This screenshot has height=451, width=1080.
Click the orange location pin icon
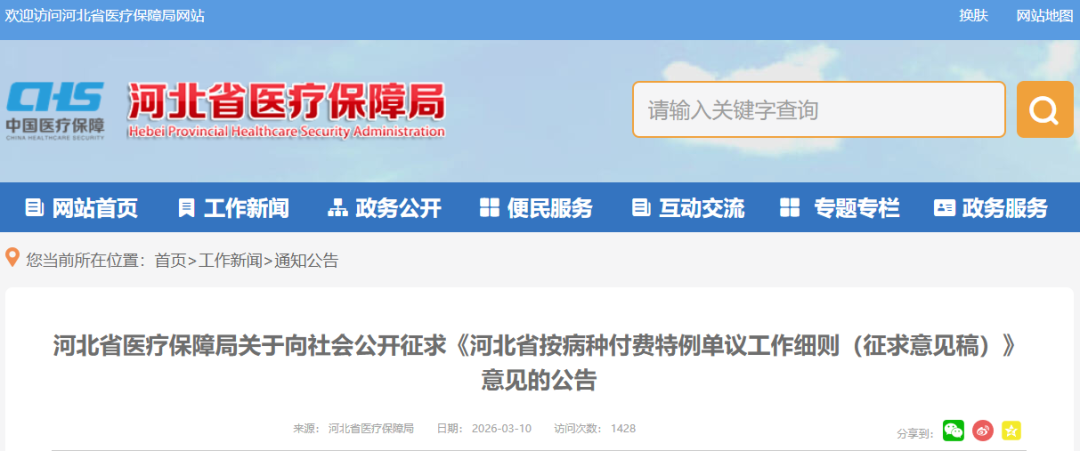pos(12,258)
